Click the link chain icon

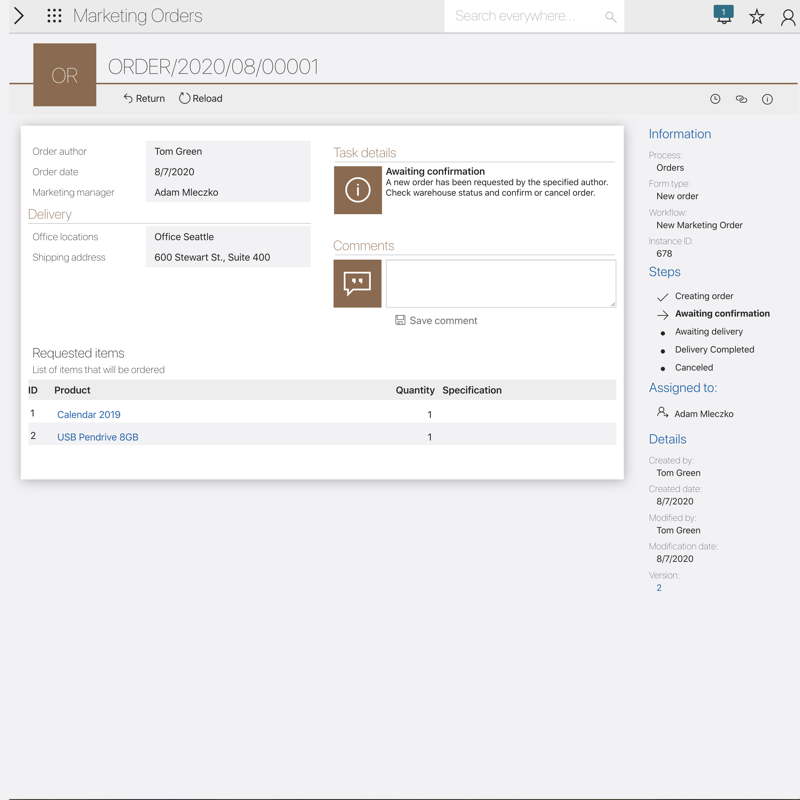(x=741, y=99)
